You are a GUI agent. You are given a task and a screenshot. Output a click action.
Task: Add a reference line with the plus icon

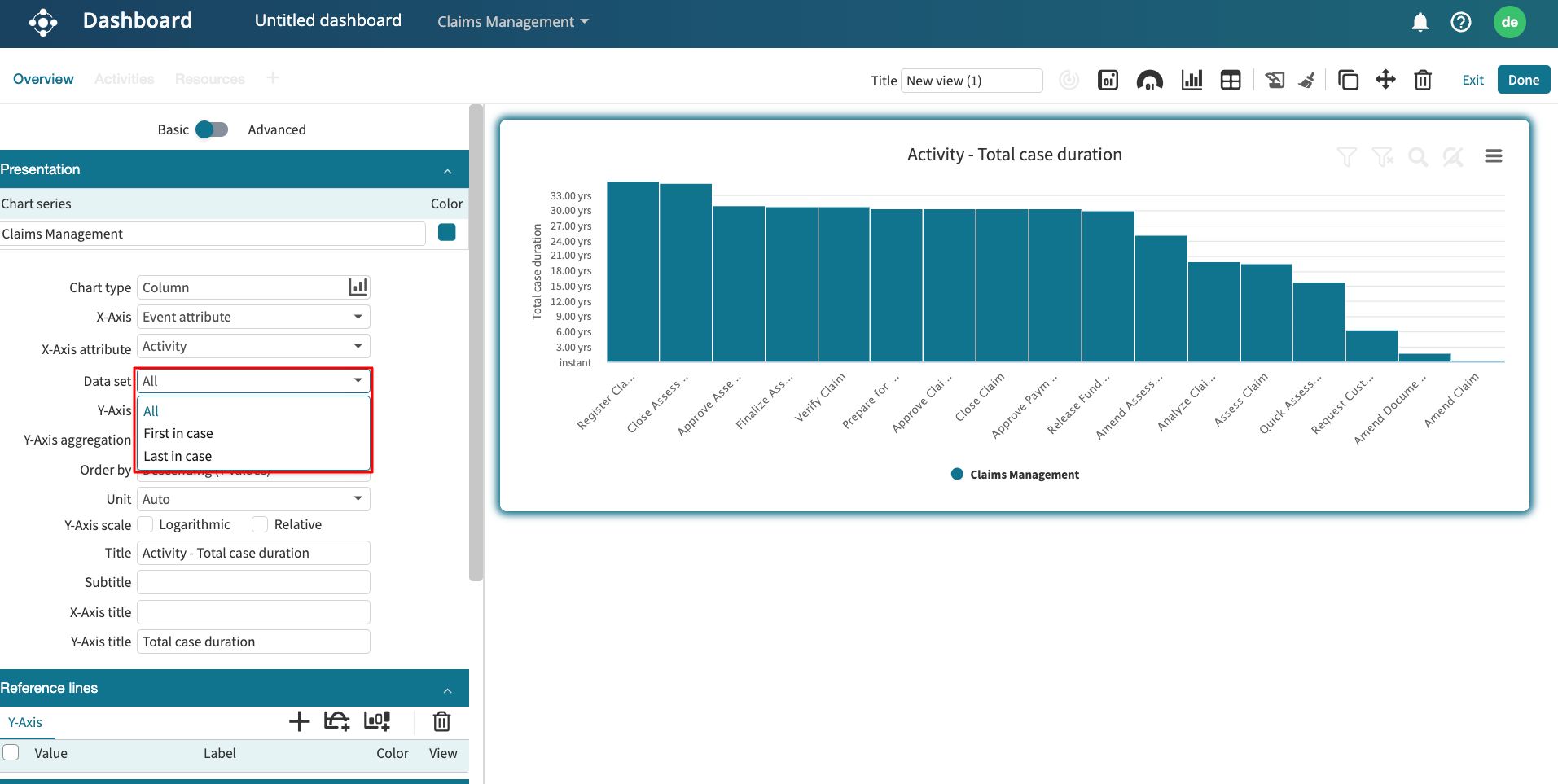click(x=299, y=721)
